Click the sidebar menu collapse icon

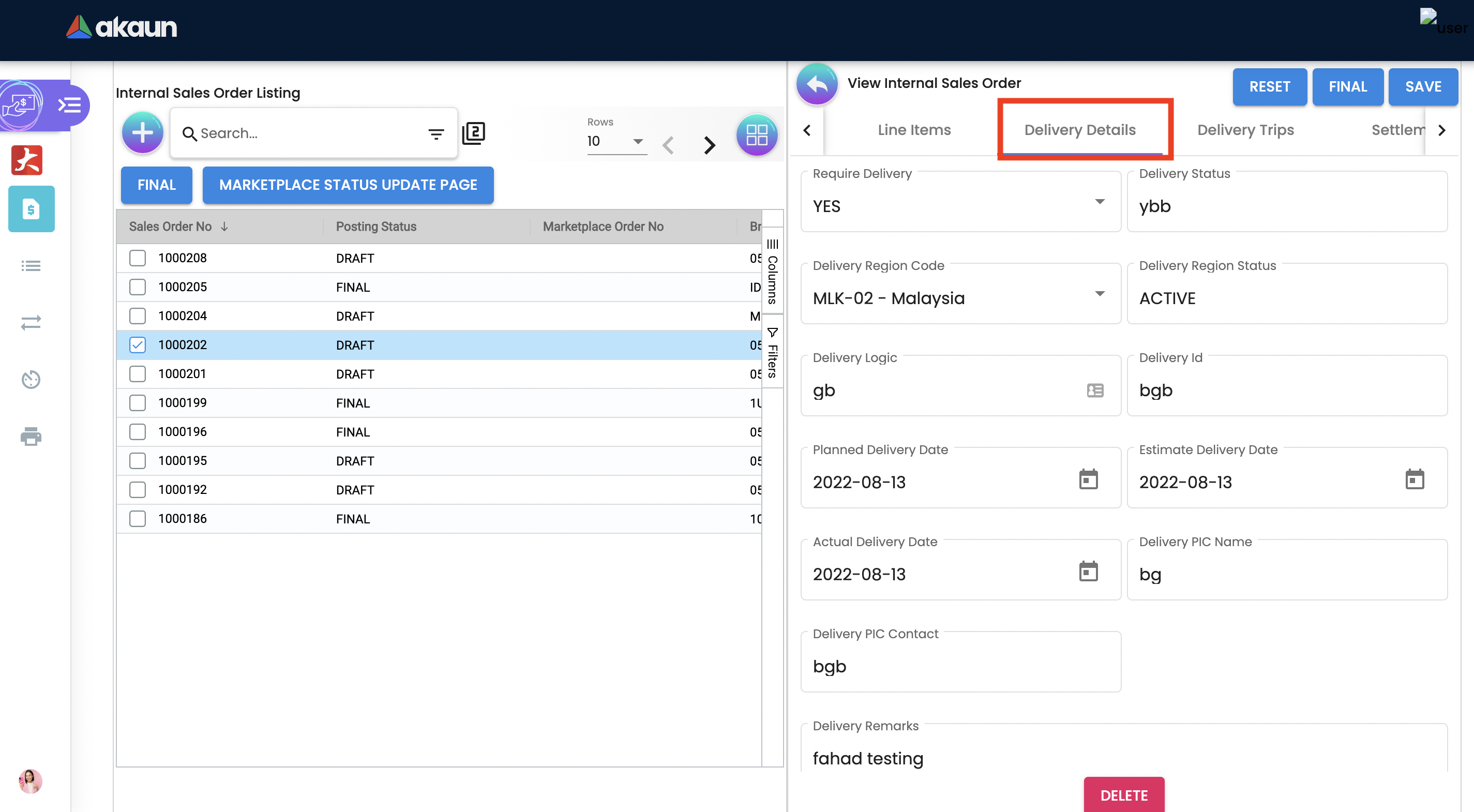pyautogui.click(x=69, y=106)
